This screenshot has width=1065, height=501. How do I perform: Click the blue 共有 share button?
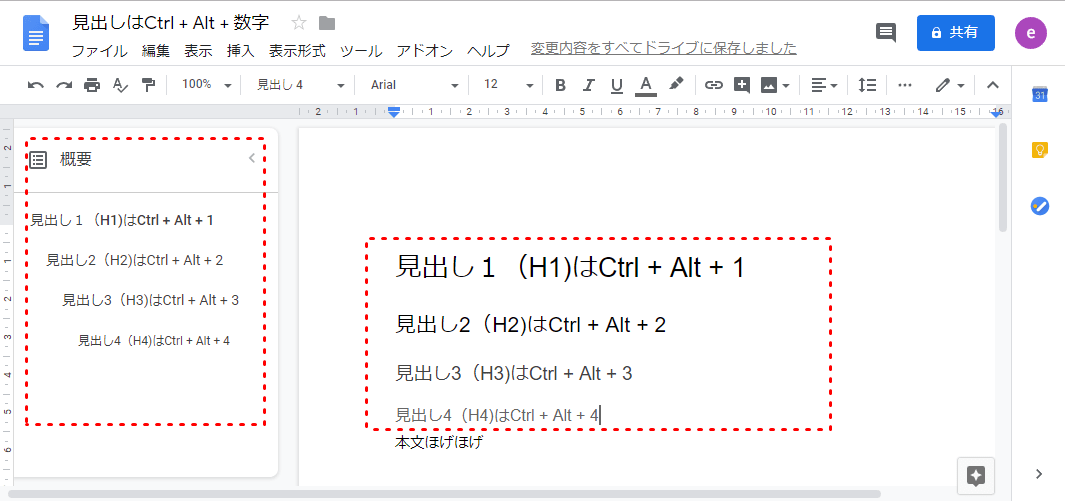pos(955,32)
